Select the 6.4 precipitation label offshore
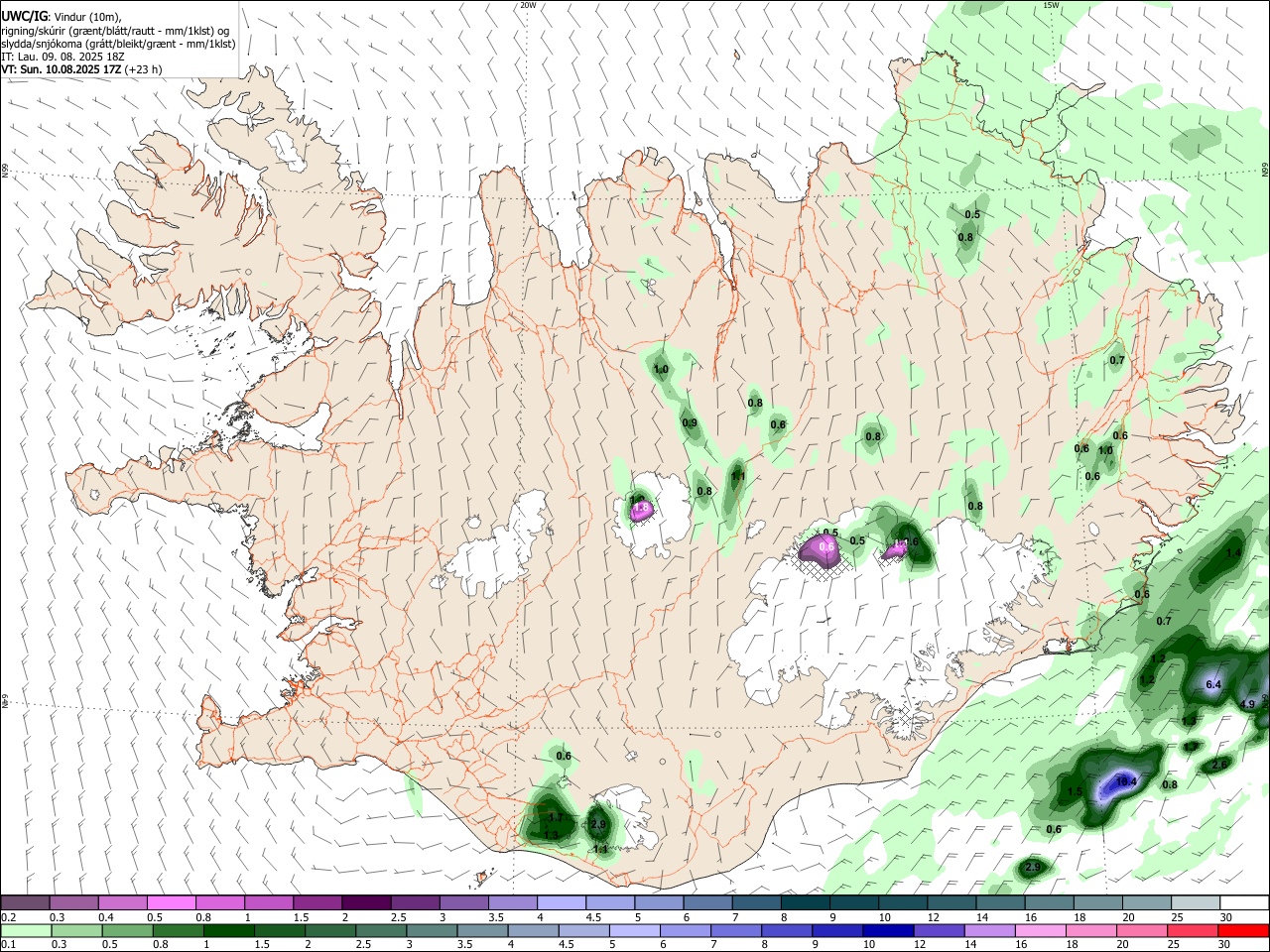 (x=1212, y=684)
